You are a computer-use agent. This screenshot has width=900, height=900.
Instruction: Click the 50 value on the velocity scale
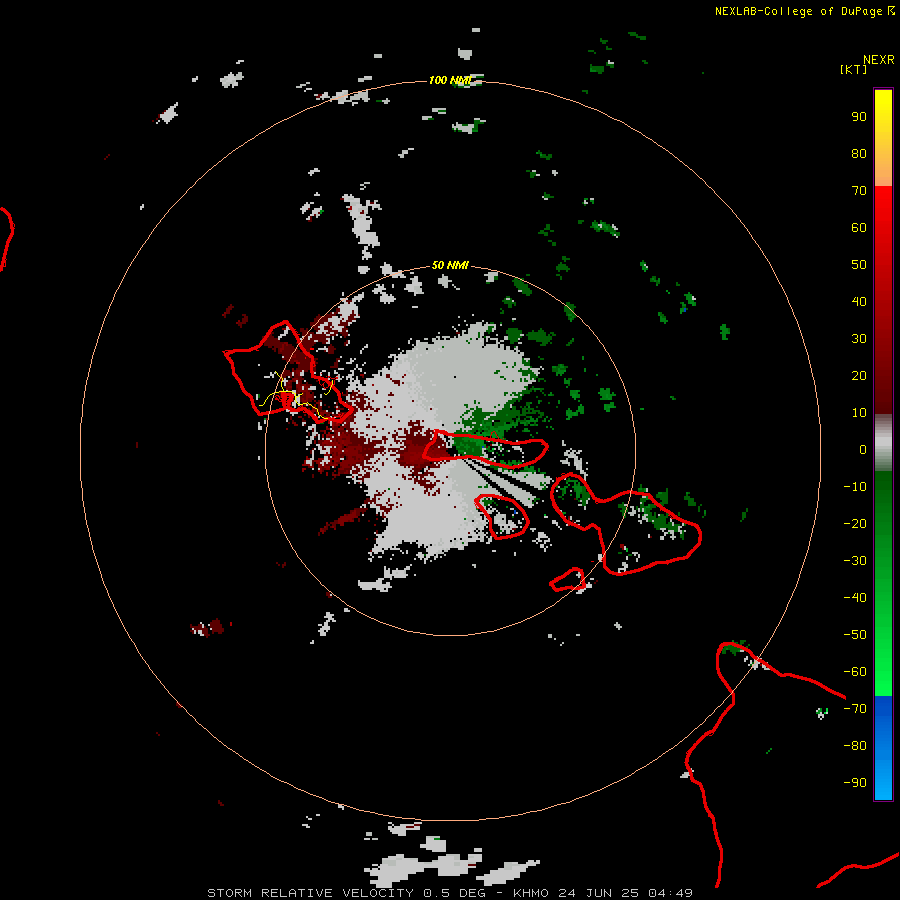859,265
